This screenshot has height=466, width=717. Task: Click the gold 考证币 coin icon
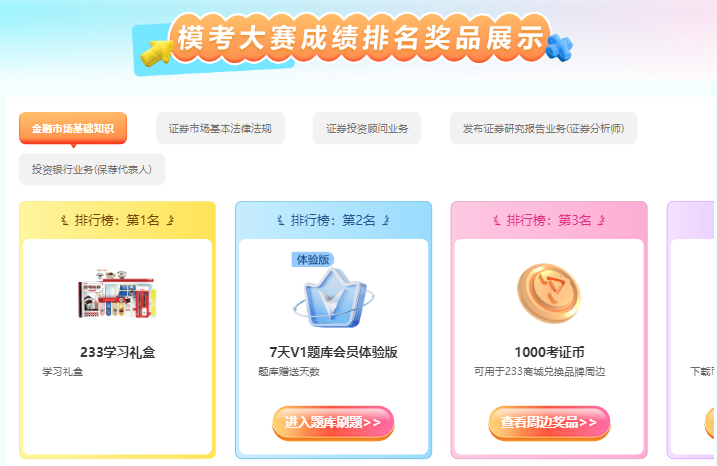tap(549, 293)
